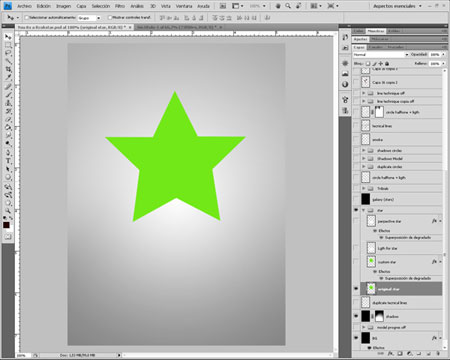Click the lock all padlock icon
The image size is (450, 360).
pyautogui.click(x=387, y=63)
